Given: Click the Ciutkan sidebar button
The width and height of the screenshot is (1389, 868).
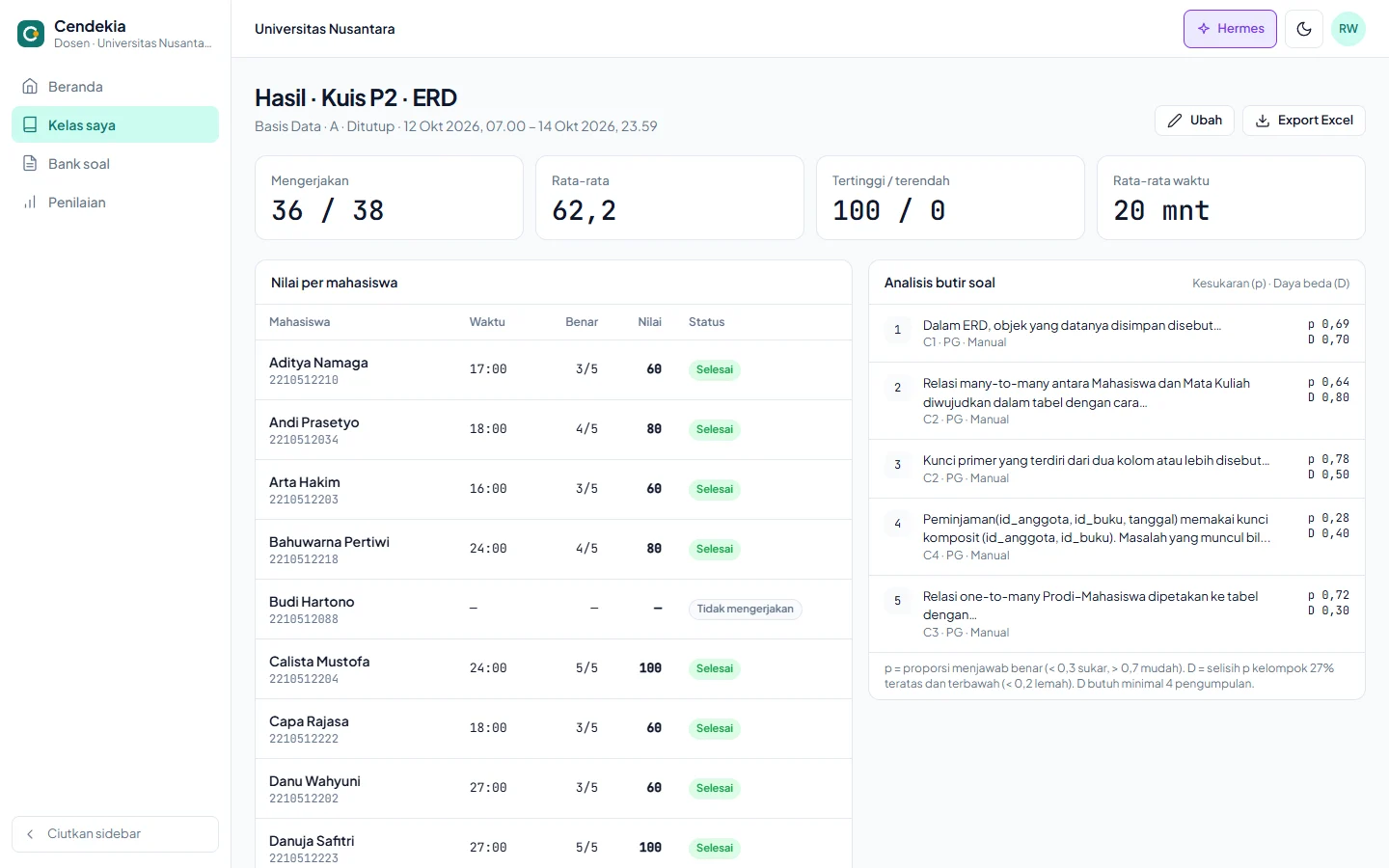Looking at the screenshot, I should point(116,834).
